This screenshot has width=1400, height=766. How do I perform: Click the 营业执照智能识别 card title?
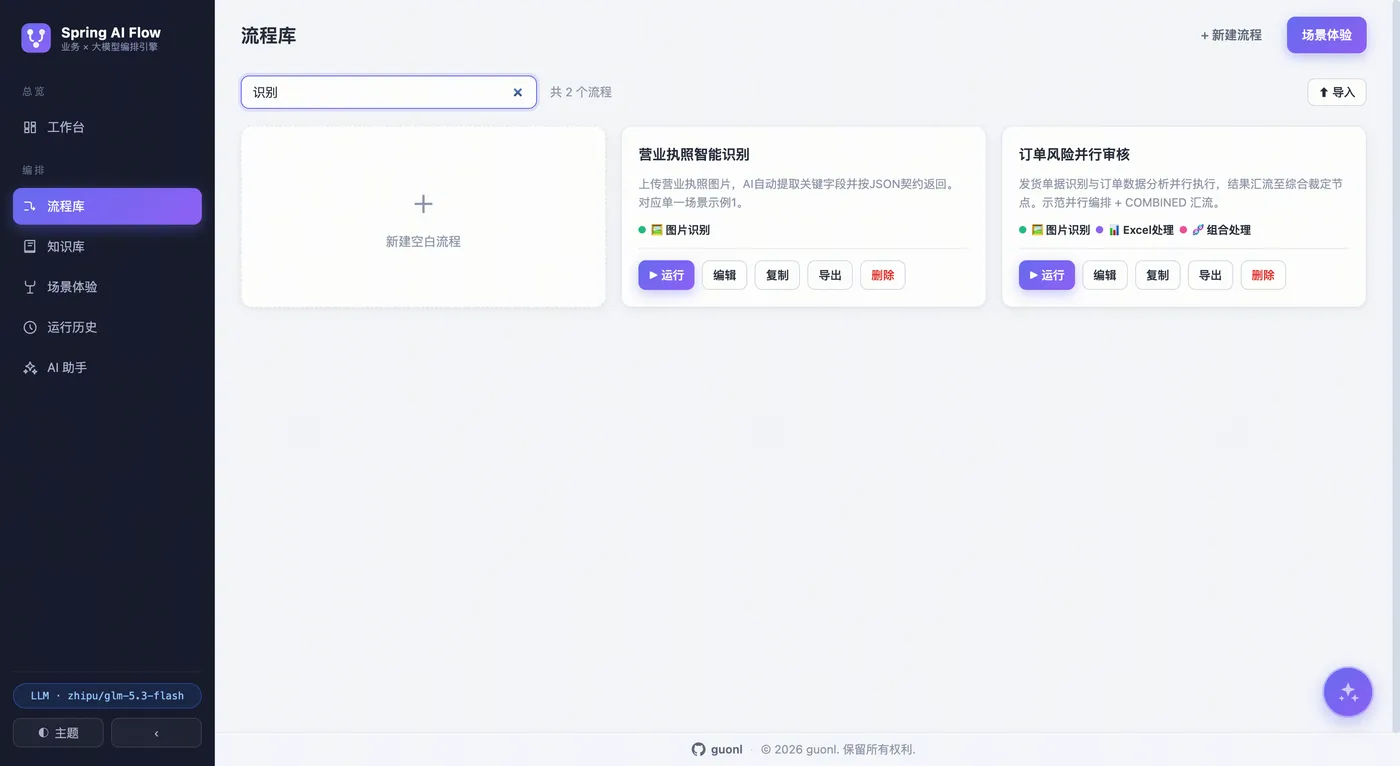(694, 154)
